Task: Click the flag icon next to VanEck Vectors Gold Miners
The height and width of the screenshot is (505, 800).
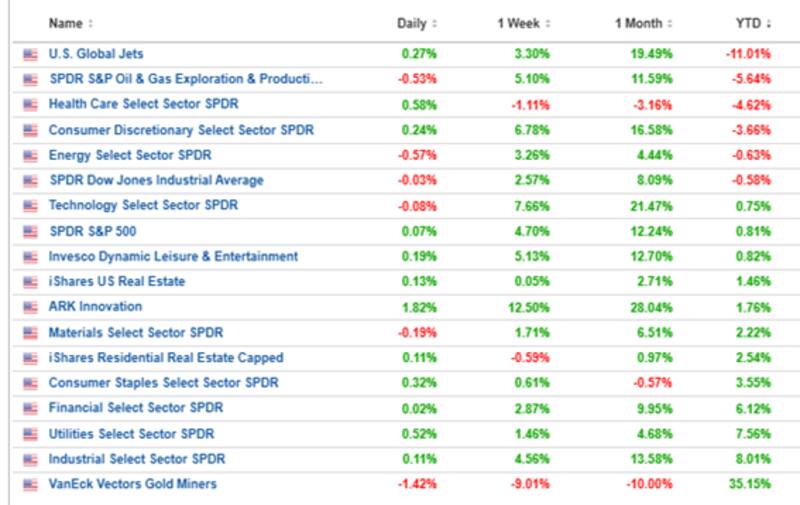Action: coord(30,484)
